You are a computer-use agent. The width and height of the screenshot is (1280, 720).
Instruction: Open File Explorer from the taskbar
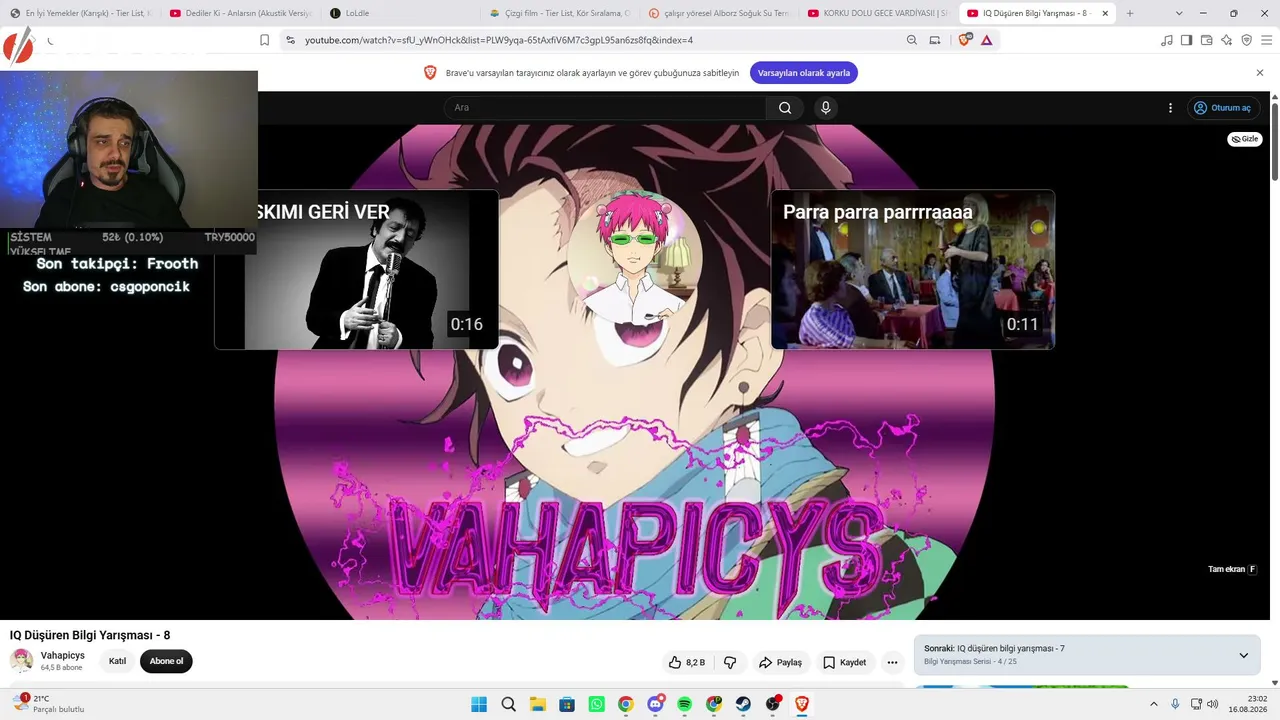pos(537,704)
